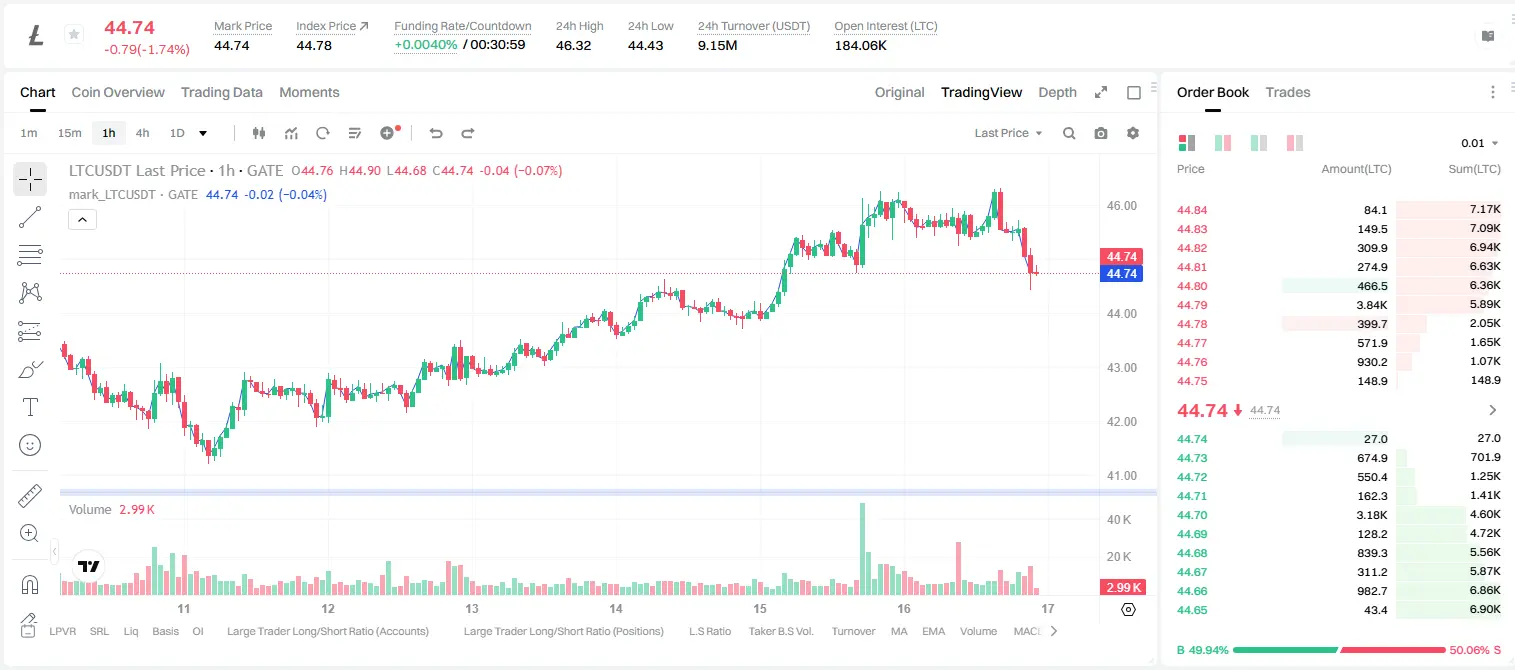Open the Last Price dropdown

click(1008, 133)
